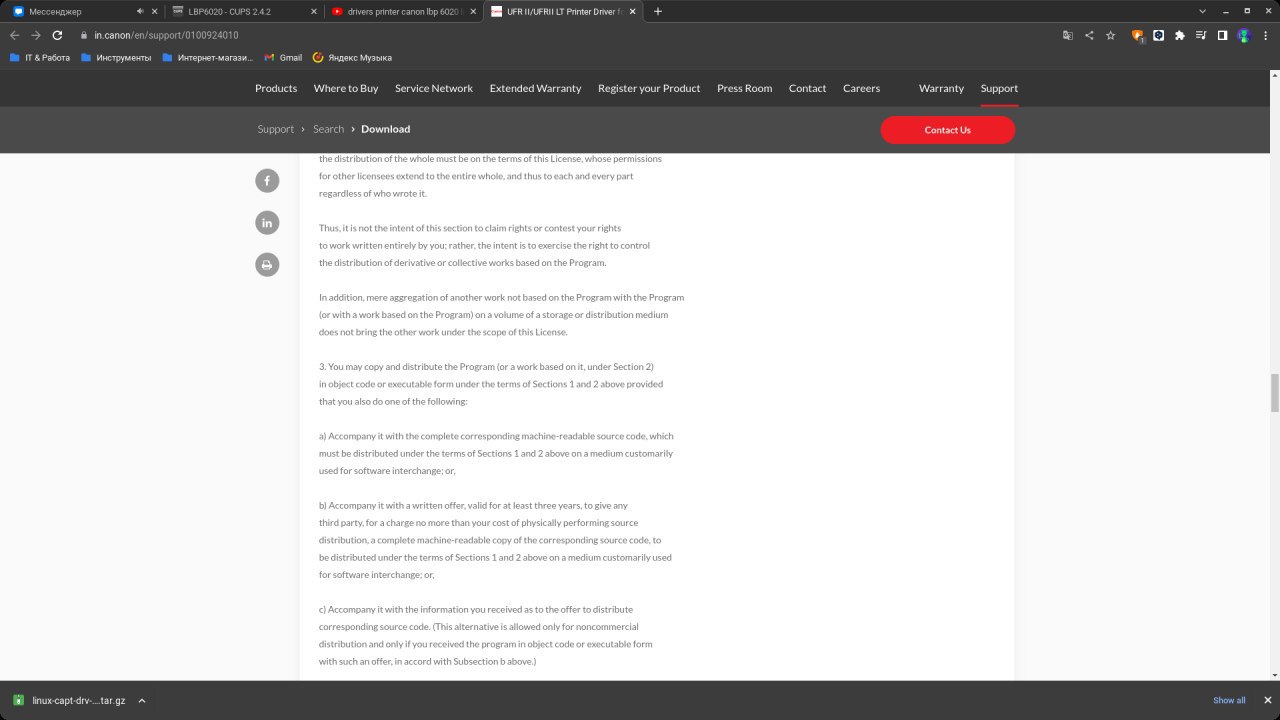The image size is (1280, 720).
Task: Open the Extensions puzzle-piece menu
Action: click(x=1180, y=35)
